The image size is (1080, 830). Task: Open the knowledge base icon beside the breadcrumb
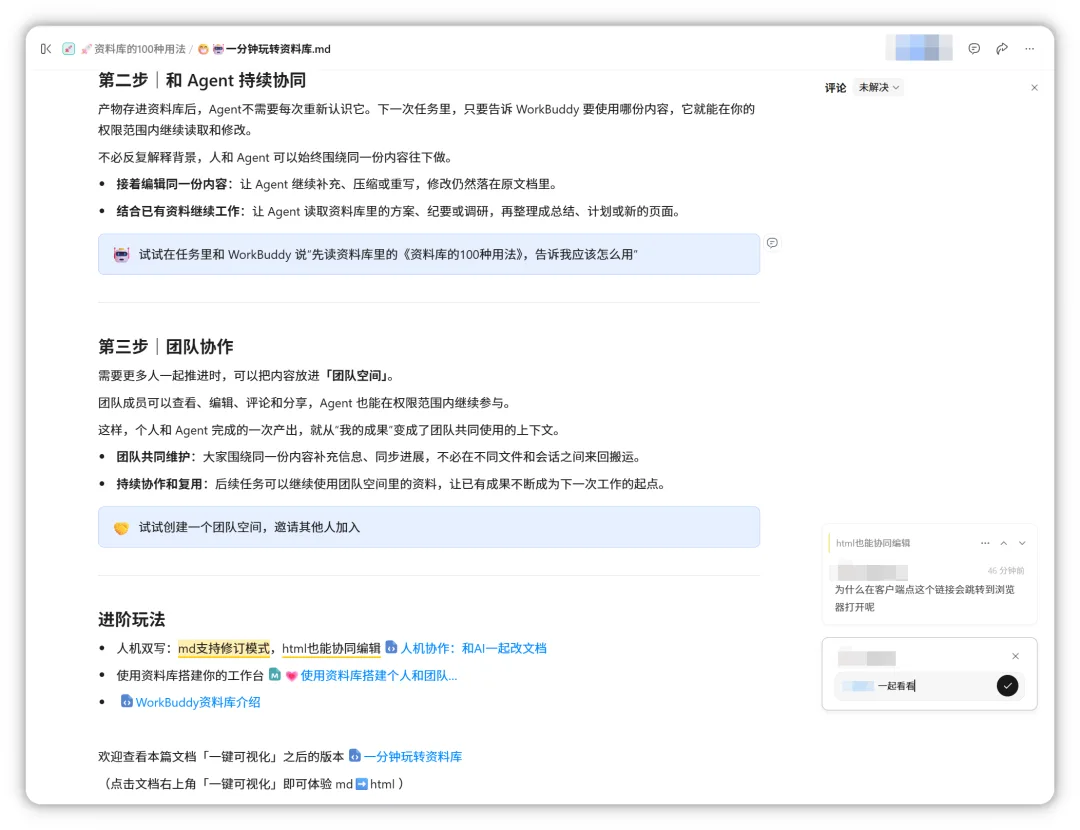click(68, 49)
